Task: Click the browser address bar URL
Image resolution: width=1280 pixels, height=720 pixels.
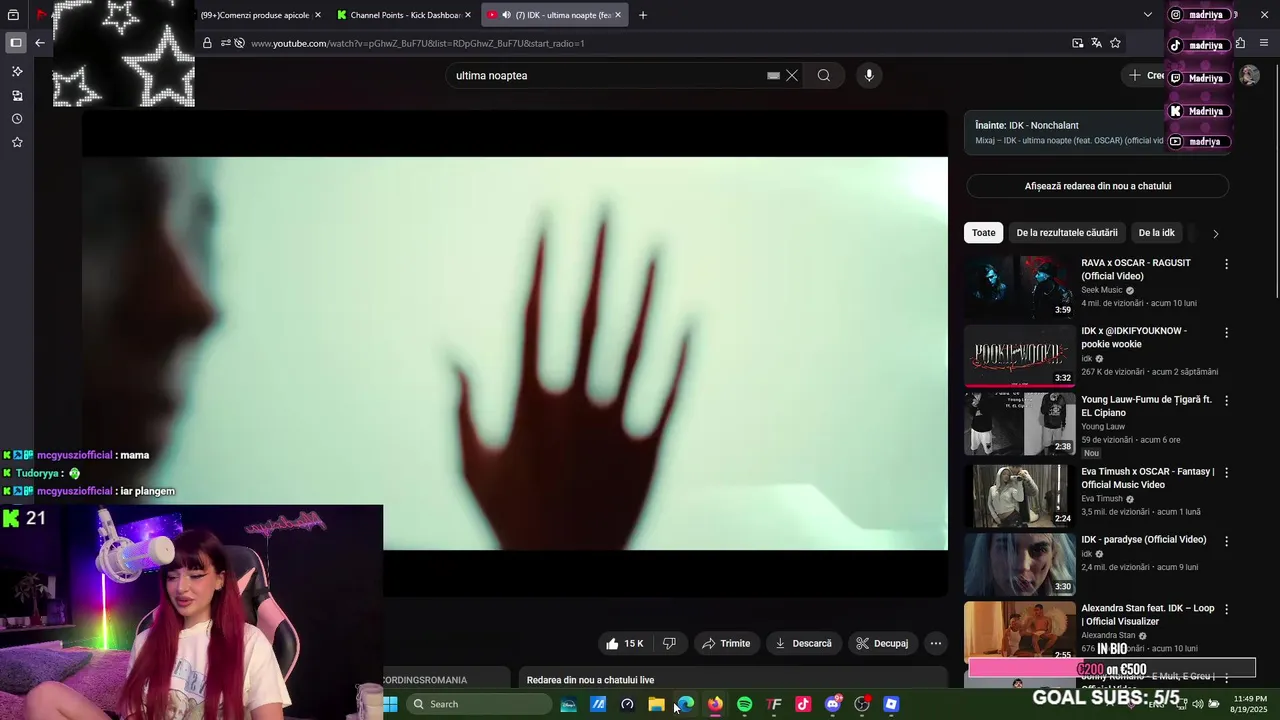Action: [x=417, y=43]
